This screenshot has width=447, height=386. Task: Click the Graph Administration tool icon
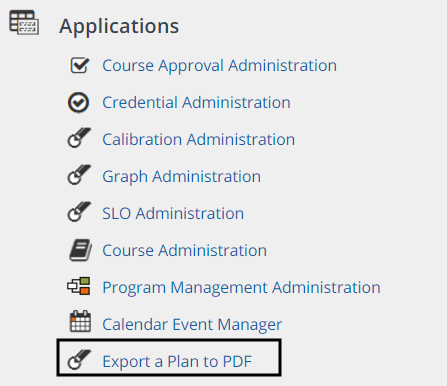pos(79,175)
